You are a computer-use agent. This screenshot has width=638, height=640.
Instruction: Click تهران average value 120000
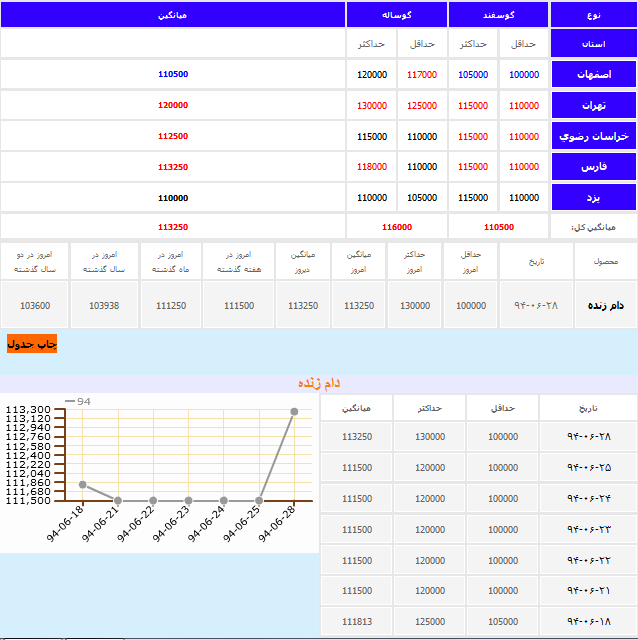click(173, 105)
